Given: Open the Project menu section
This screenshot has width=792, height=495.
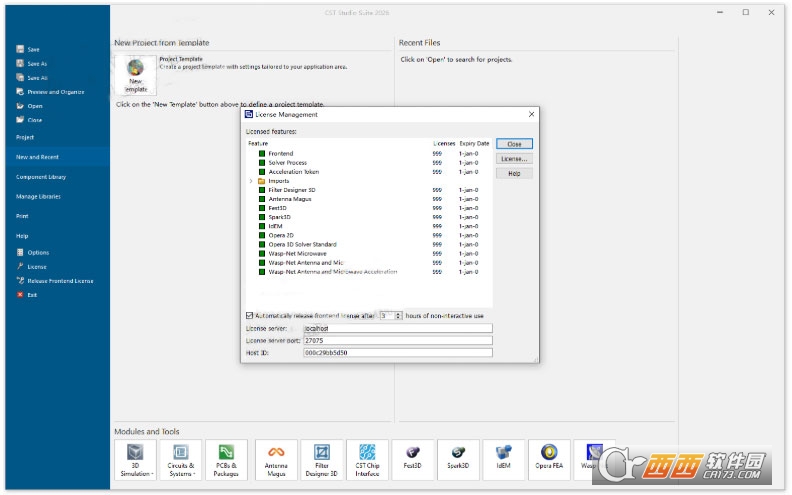Looking at the screenshot, I should pos(25,137).
